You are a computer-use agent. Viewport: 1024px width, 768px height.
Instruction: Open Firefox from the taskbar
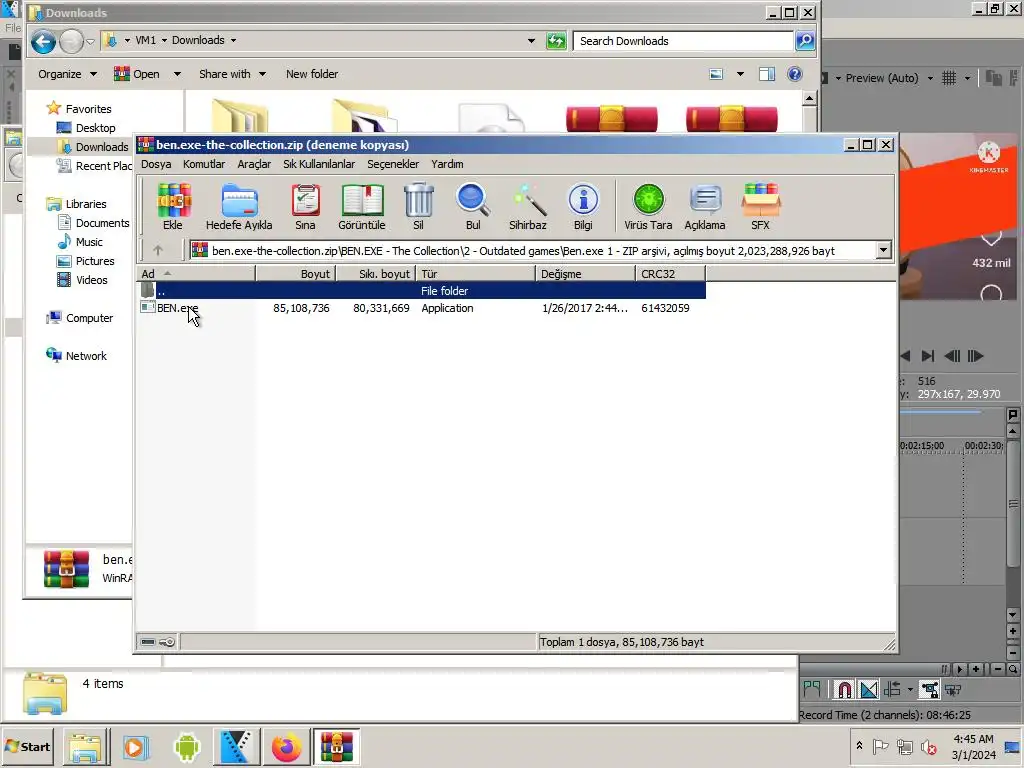point(287,747)
